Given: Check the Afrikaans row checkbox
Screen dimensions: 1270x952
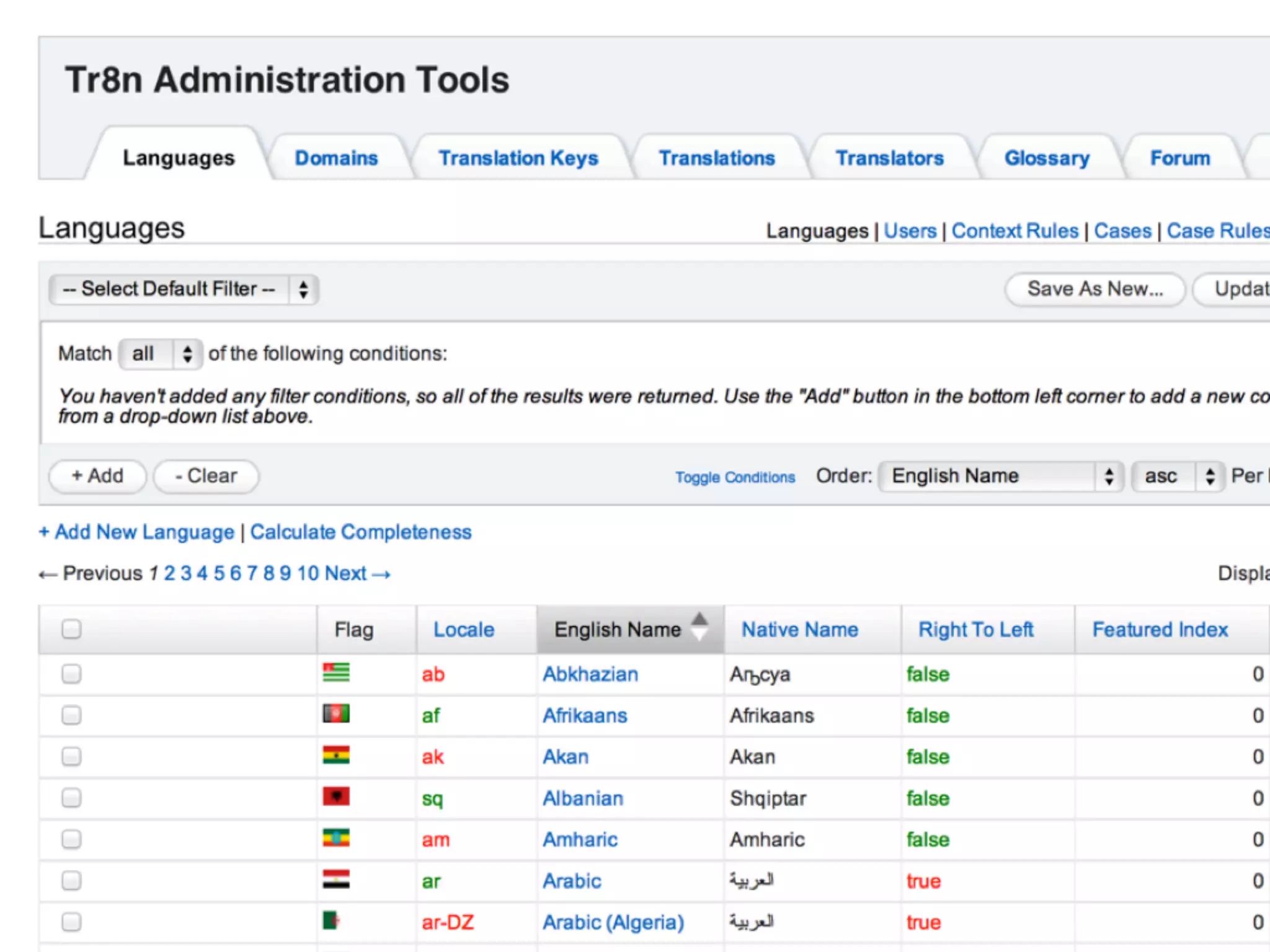Looking at the screenshot, I should tap(71, 715).
